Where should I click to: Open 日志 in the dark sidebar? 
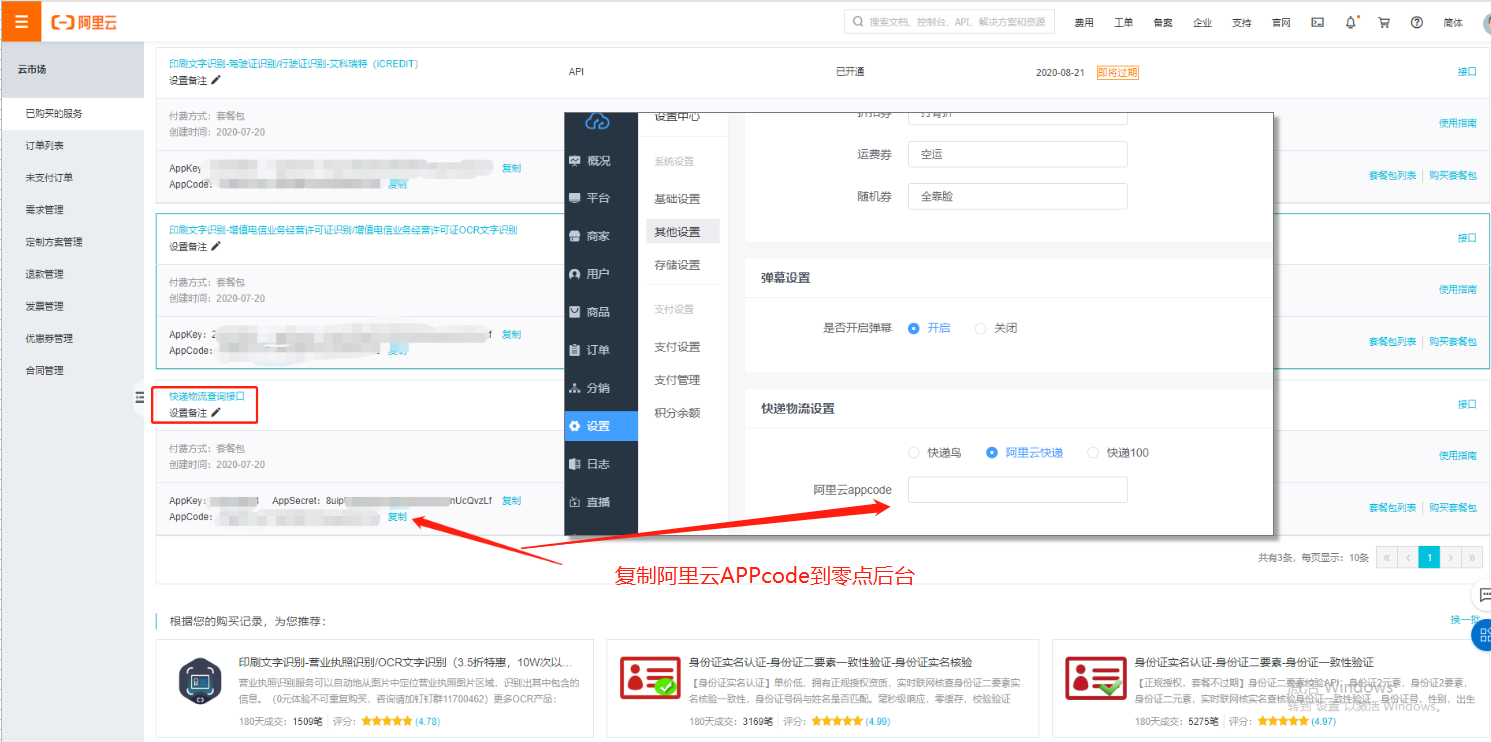pos(600,464)
